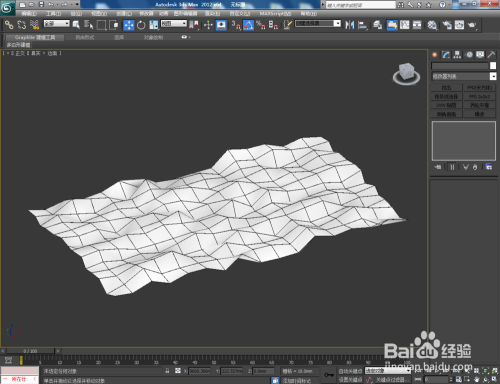Image resolution: width=500 pixels, height=384 pixels.
Task: Toggle the Spinner Snap button
Action: click(x=273, y=25)
